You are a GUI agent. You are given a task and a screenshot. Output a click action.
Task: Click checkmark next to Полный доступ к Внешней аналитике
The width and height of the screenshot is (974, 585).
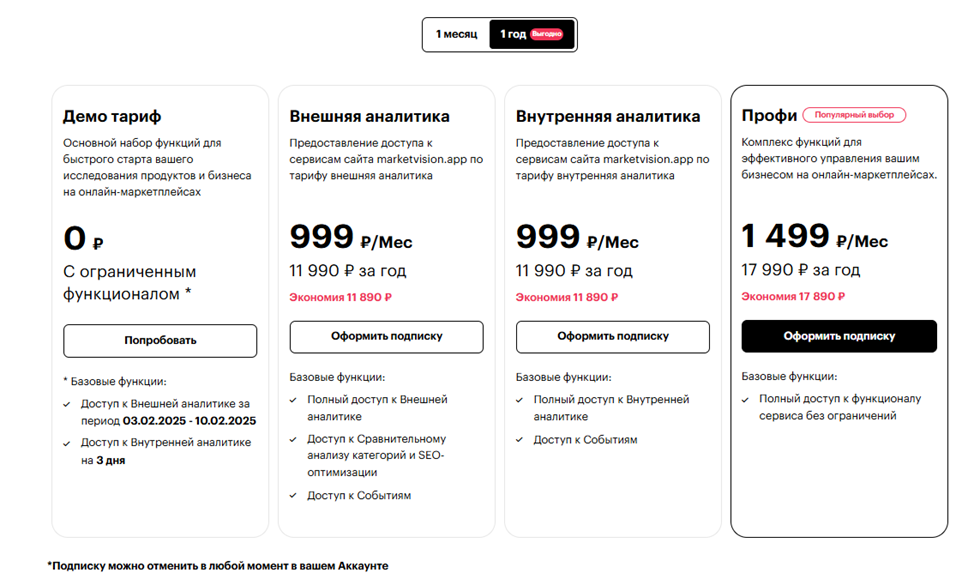[x=294, y=400]
